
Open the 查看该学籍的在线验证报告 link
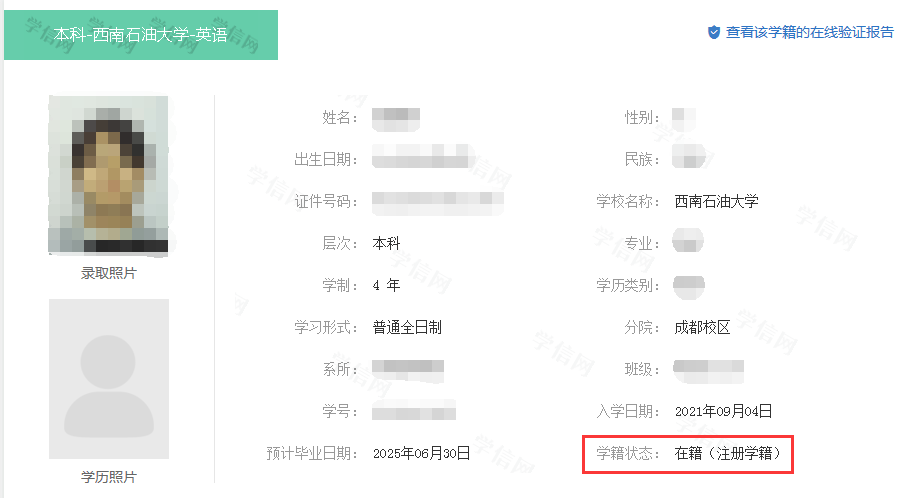(x=809, y=33)
